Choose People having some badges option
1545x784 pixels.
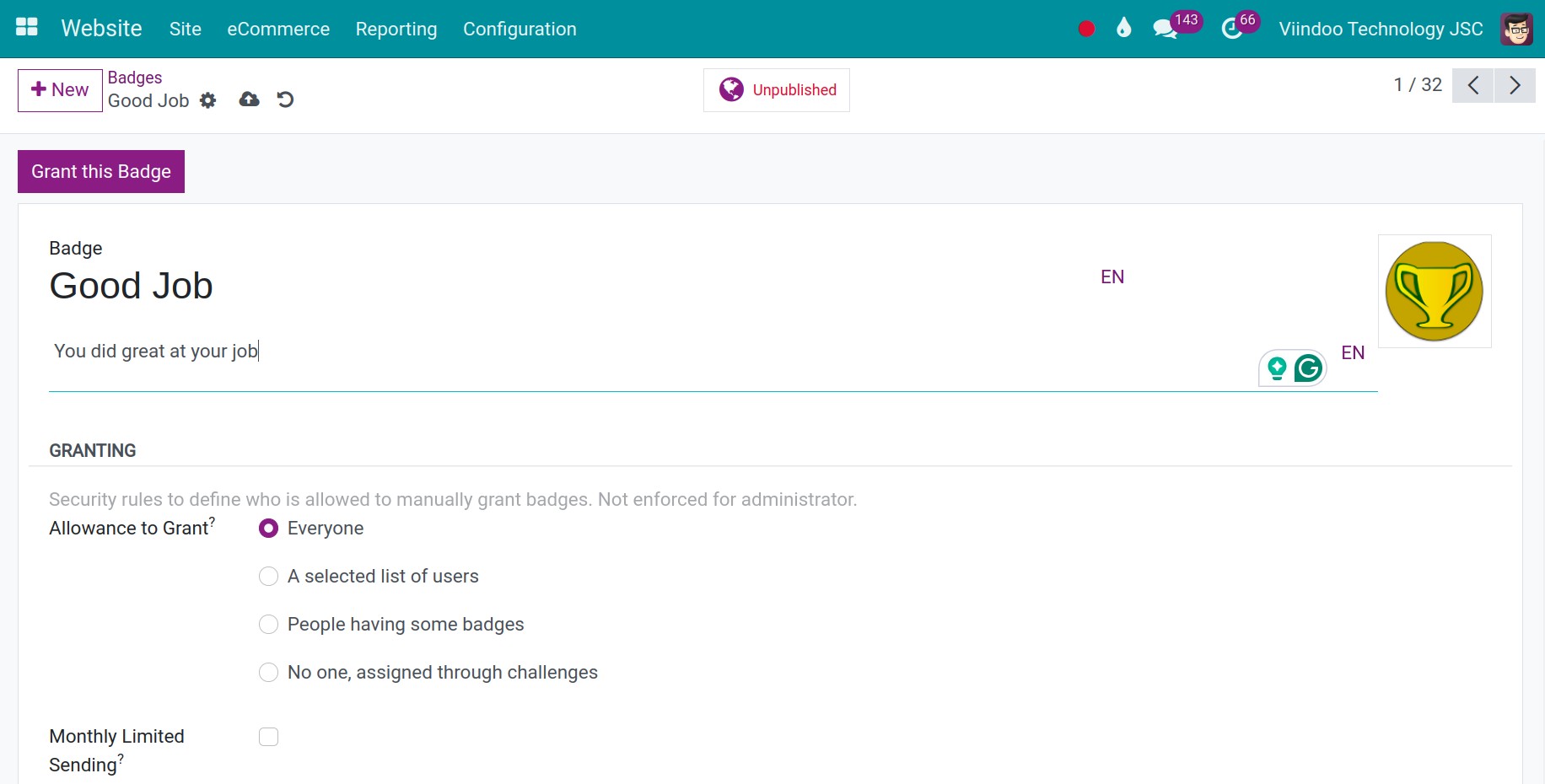(268, 625)
